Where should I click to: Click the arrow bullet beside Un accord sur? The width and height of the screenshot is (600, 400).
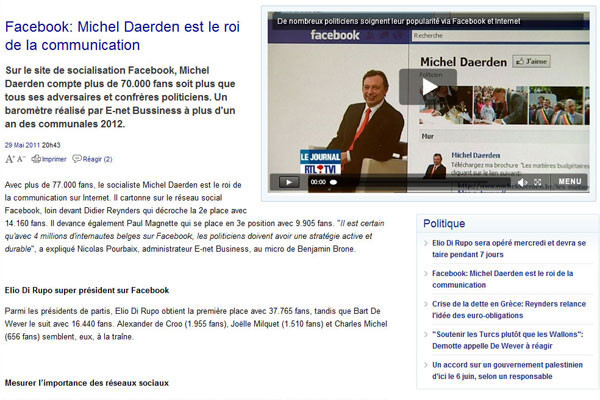click(426, 365)
